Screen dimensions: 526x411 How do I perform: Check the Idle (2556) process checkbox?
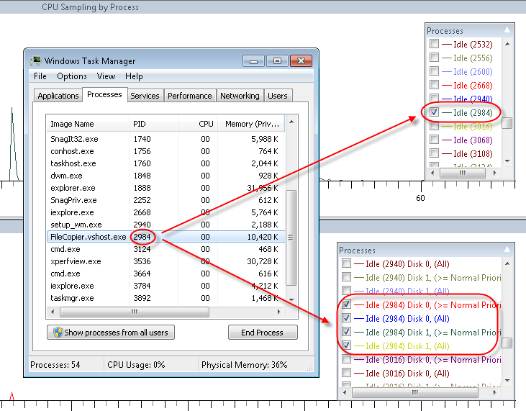click(434, 57)
